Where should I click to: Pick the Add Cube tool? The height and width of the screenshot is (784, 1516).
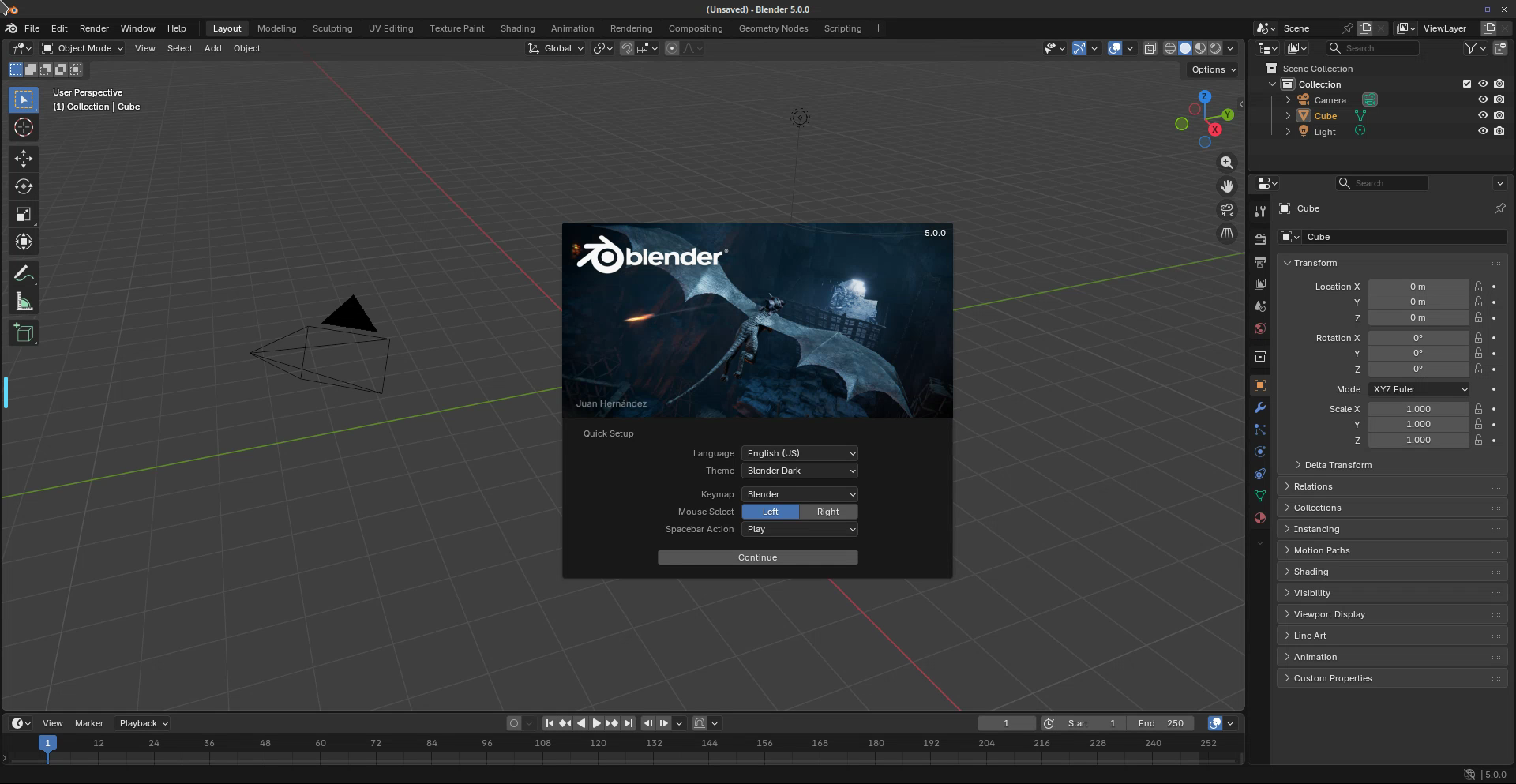click(x=24, y=333)
